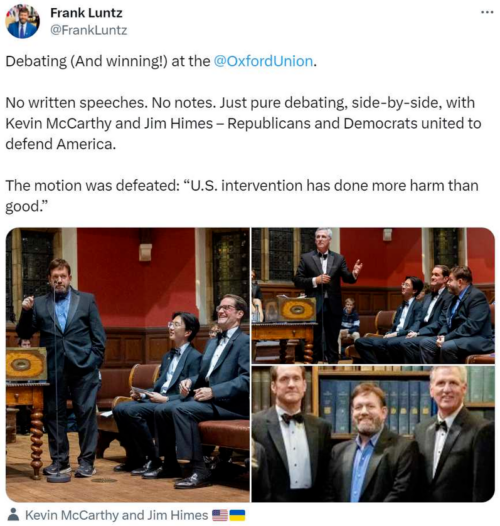The width and height of the screenshot is (500, 526).
Task: Click the man speaking at microphone in left photo
Action: pyautogui.click(x=62, y=367)
